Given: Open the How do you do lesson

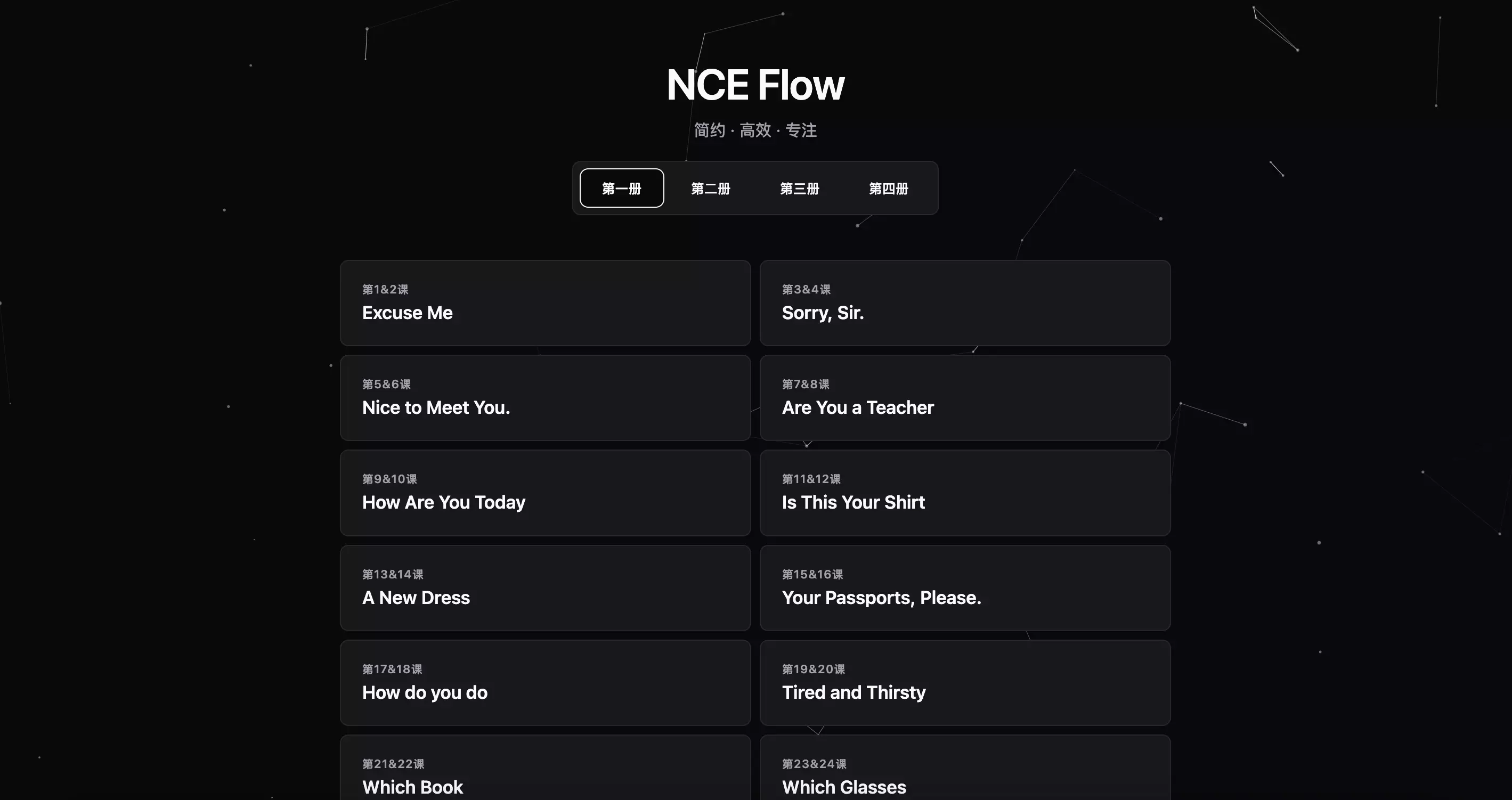Looking at the screenshot, I should pos(544,683).
